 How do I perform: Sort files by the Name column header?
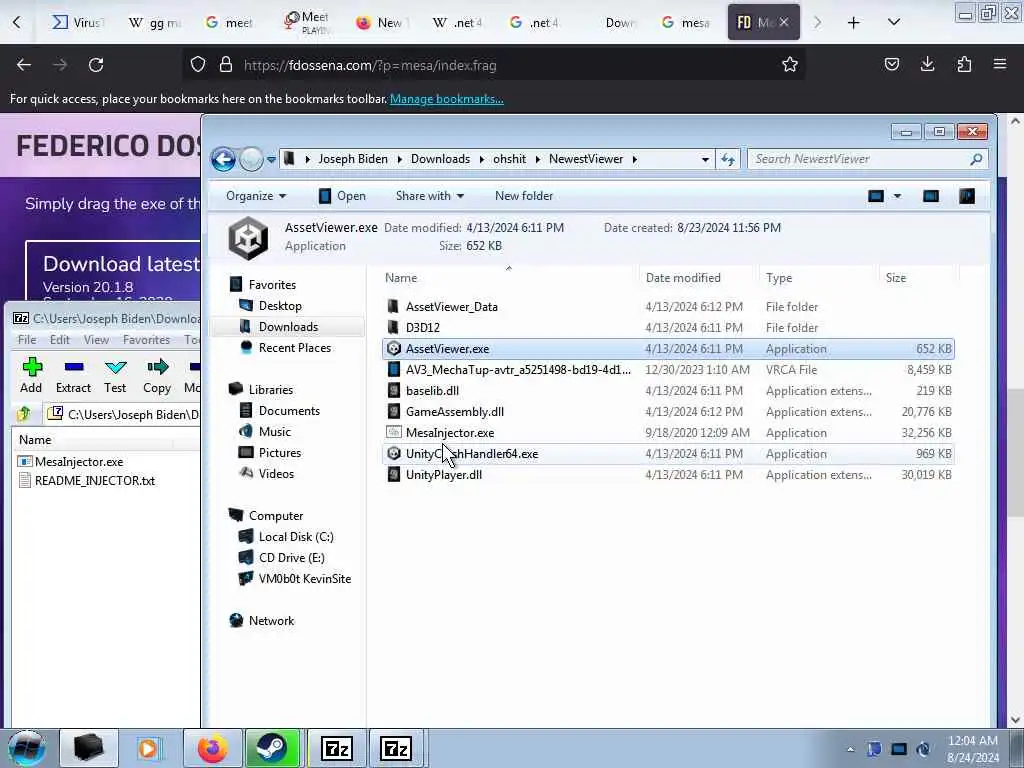(x=508, y=278)
